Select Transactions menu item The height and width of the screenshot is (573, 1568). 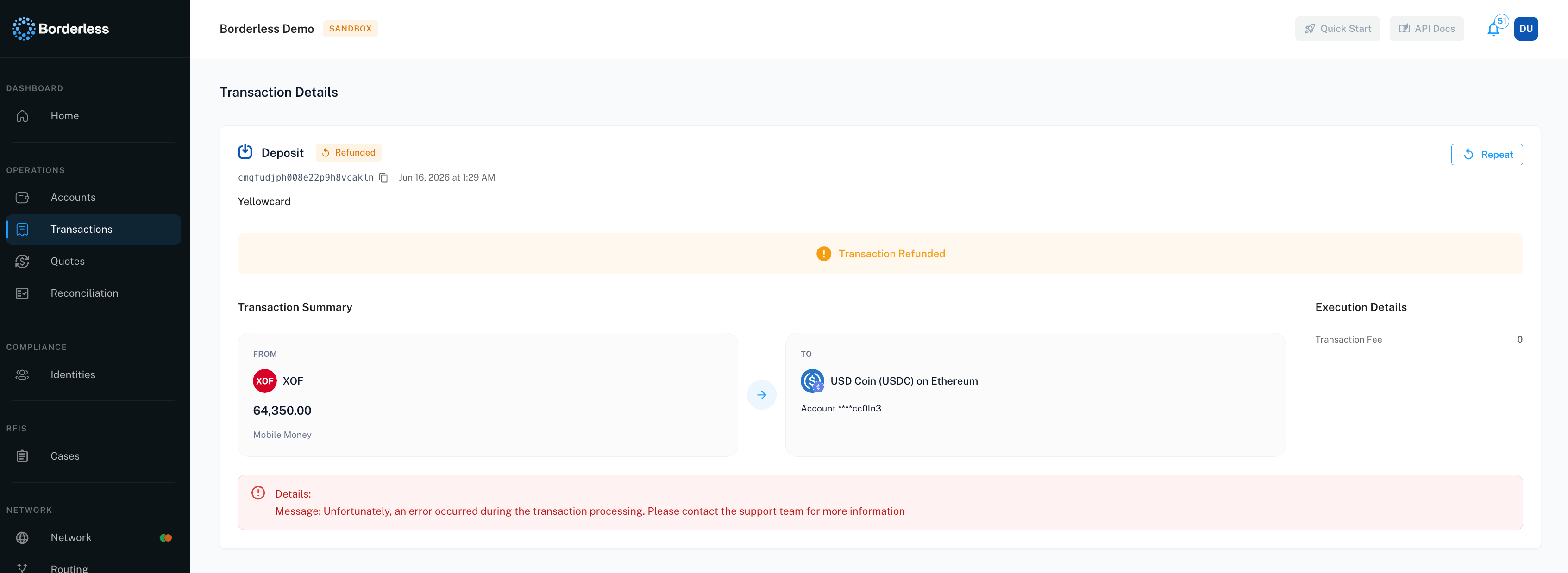click(93, 229)
